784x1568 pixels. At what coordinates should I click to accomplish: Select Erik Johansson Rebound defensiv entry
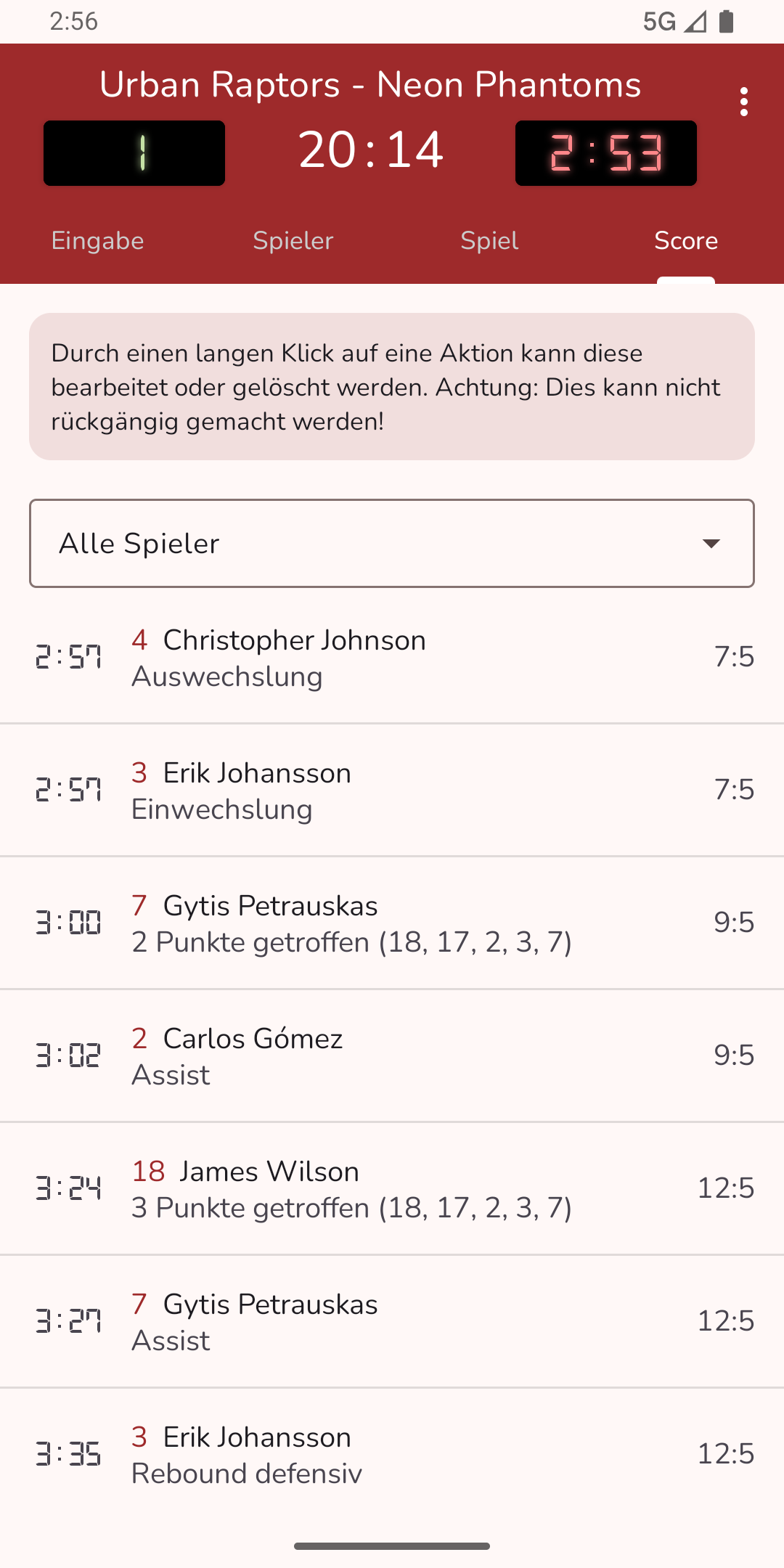coord(392,1455)
